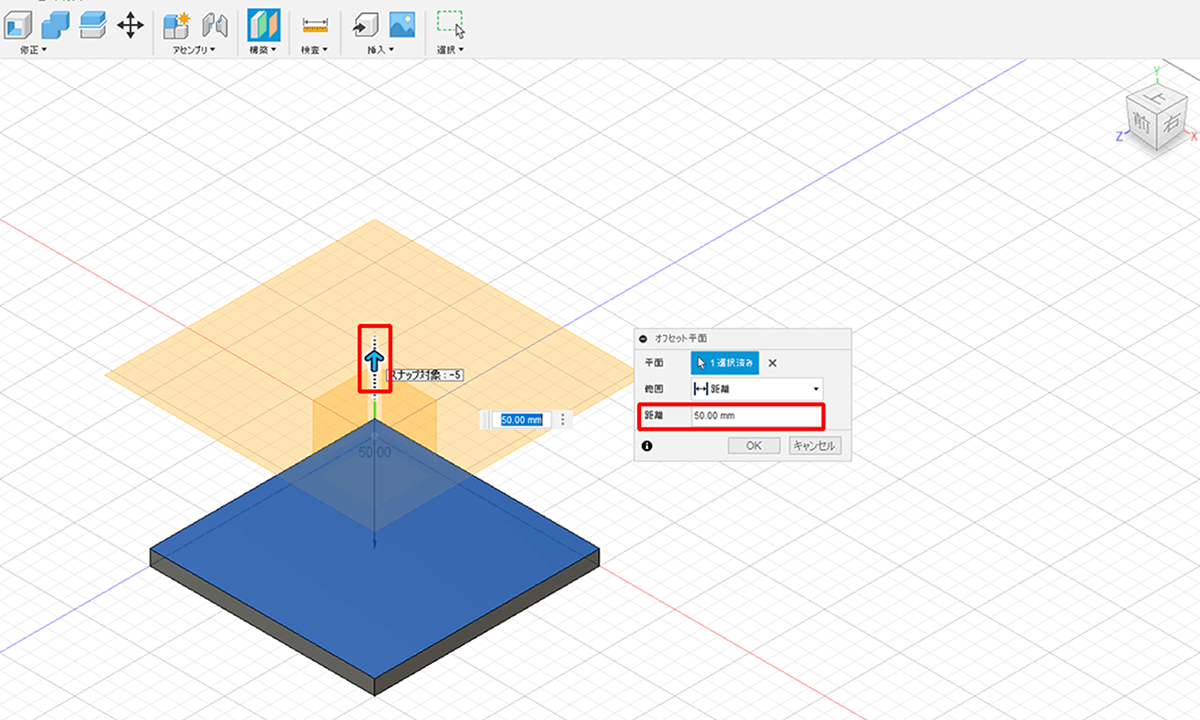Collapse the オフセット平面 dialog with minus icon
Viewport: 1200px width, 720px height.
click(644, 339)
